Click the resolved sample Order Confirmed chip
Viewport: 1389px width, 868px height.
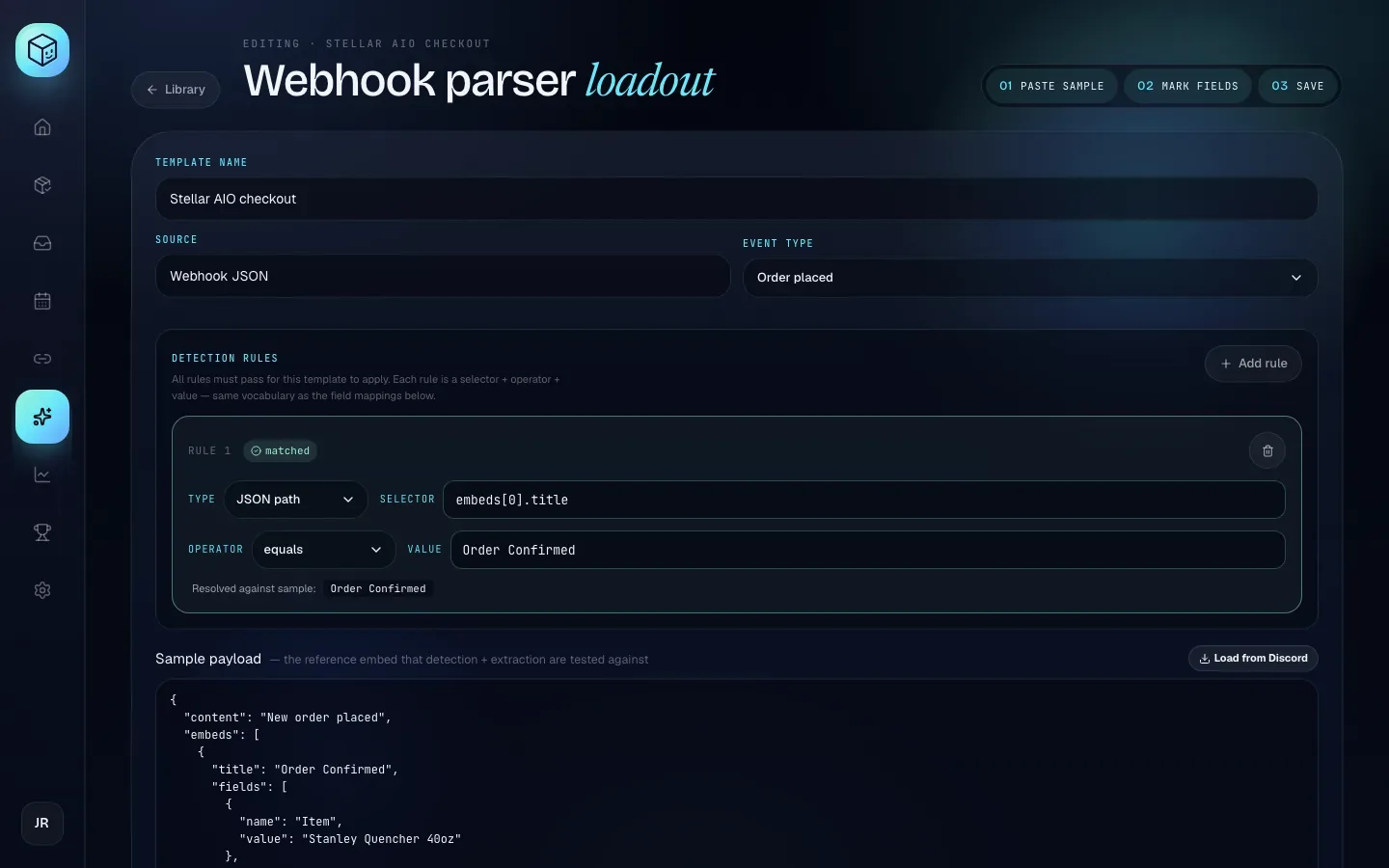[x=378, y=588]
